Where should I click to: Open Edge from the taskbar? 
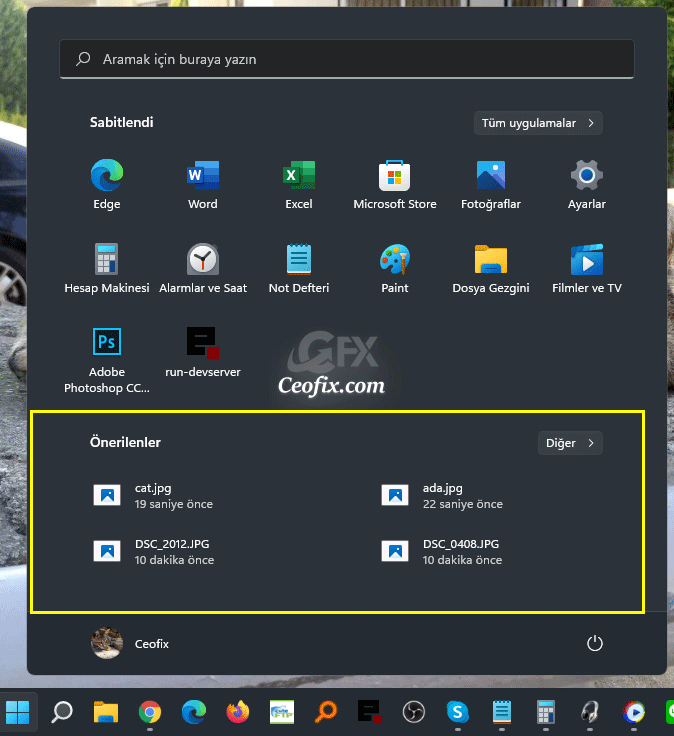(194, 712)
